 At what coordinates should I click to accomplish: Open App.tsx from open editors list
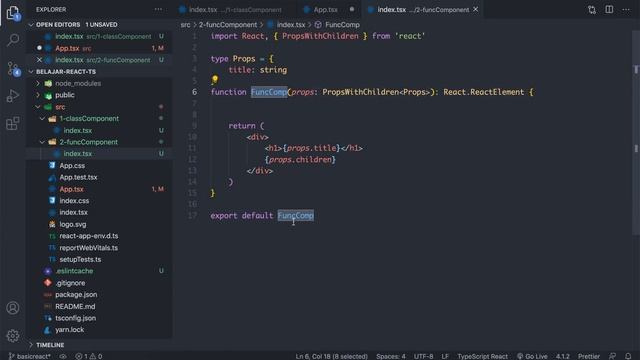click(99, 48)
